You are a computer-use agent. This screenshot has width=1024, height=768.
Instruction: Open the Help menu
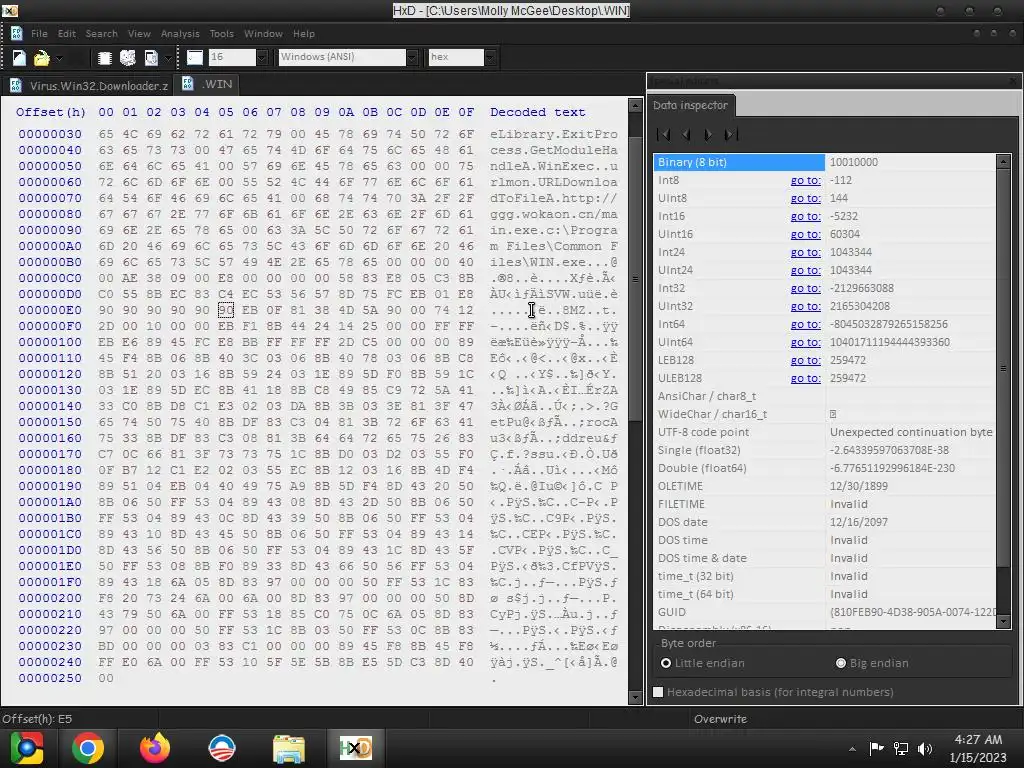click(x=304, y=33)
